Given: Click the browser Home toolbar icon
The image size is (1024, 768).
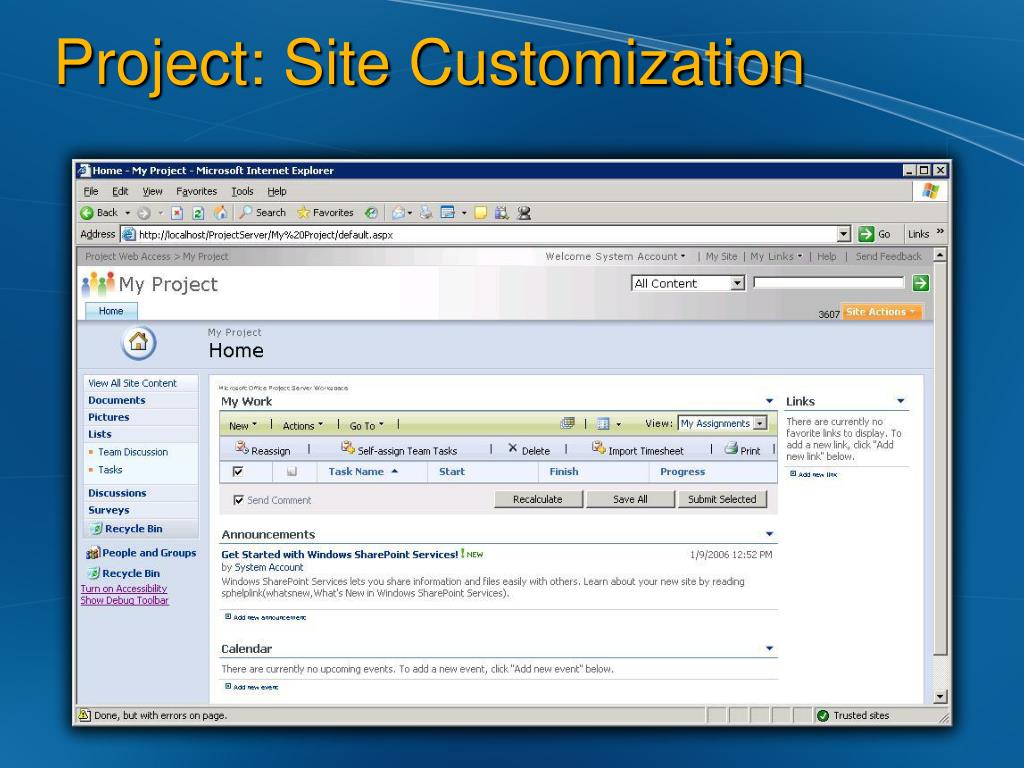Looking at the screenshot, I should coord(221,213).
